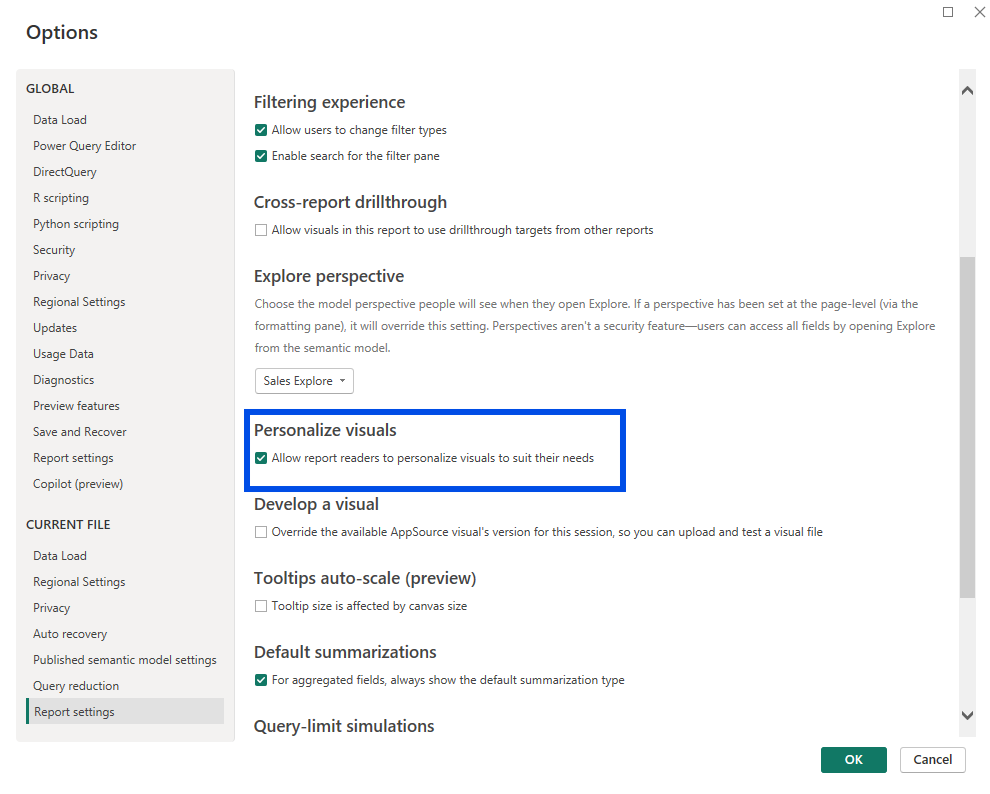
Task: Check Override the available AppSource visual's version
Action: tap(261, 532)
